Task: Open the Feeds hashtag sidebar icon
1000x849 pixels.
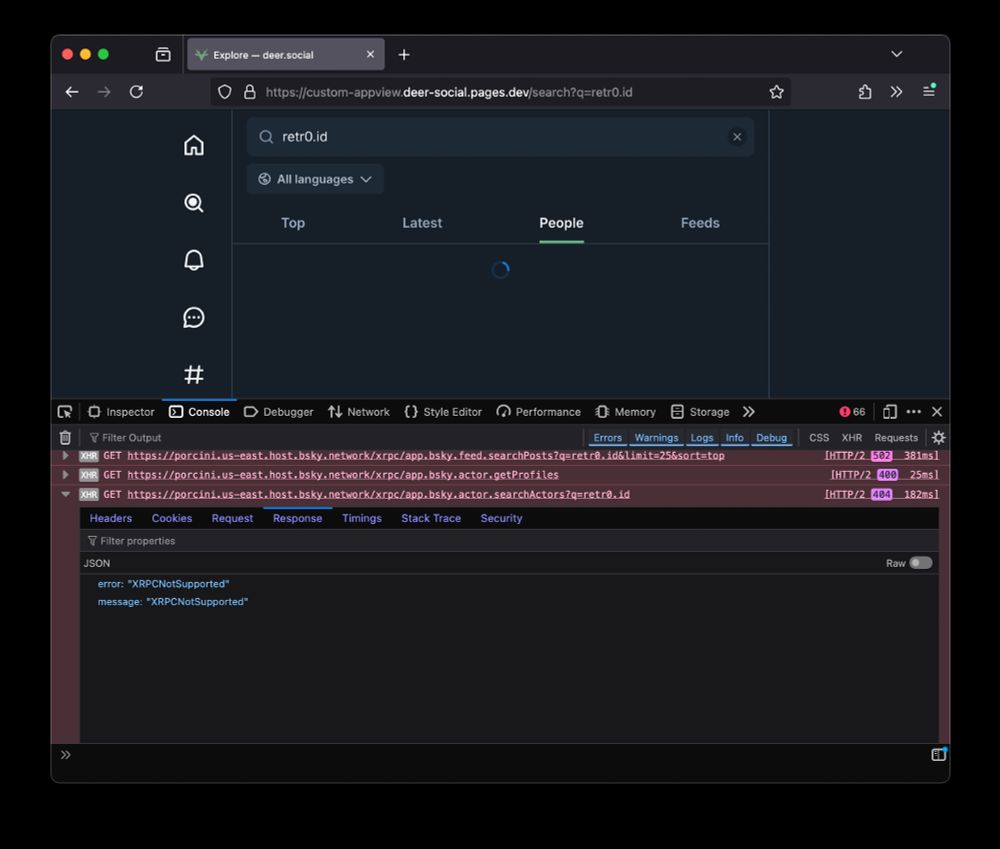Action: pyautogui.click(x=194, y=374)
